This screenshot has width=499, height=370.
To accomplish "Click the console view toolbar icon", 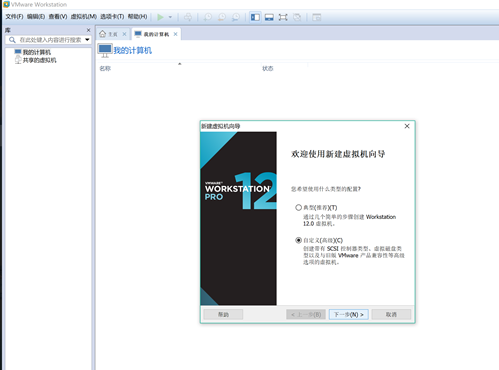I will pos(317,17).
